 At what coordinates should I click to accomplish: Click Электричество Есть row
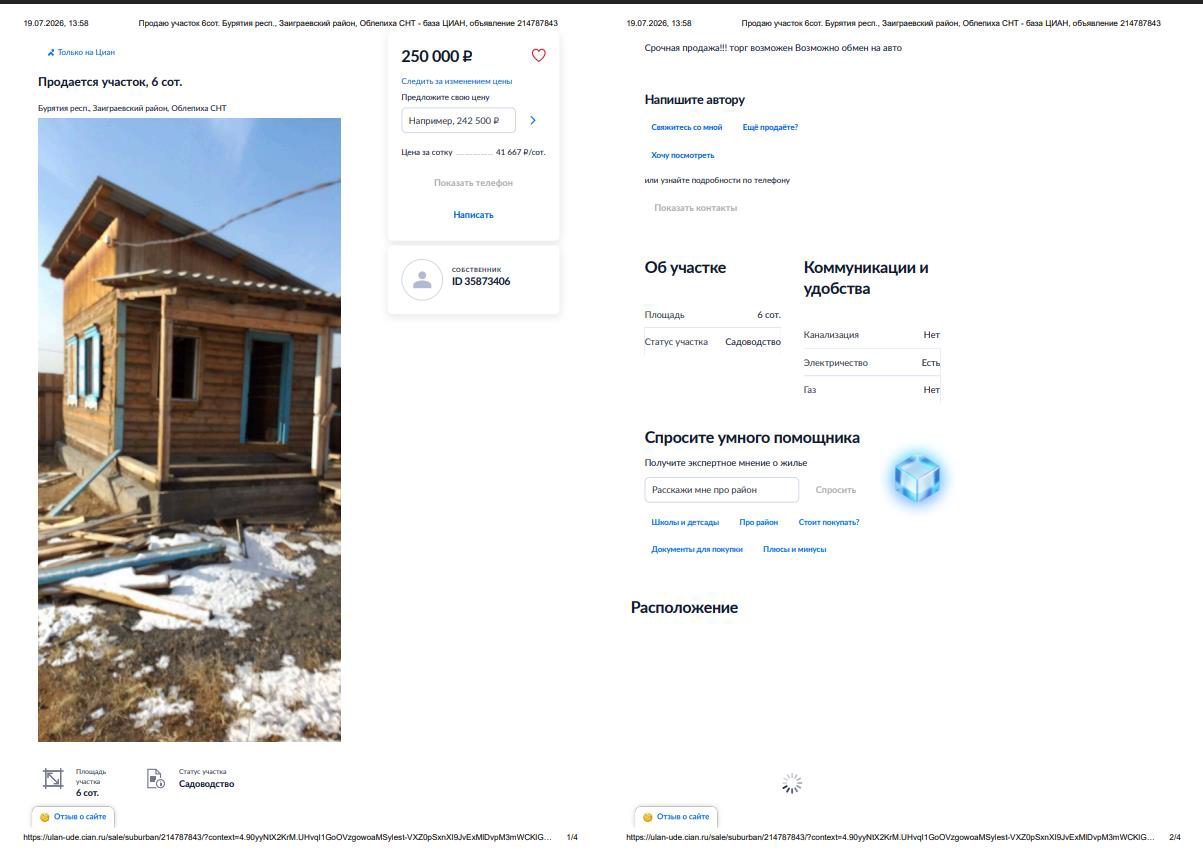click(x=872, y=363)
